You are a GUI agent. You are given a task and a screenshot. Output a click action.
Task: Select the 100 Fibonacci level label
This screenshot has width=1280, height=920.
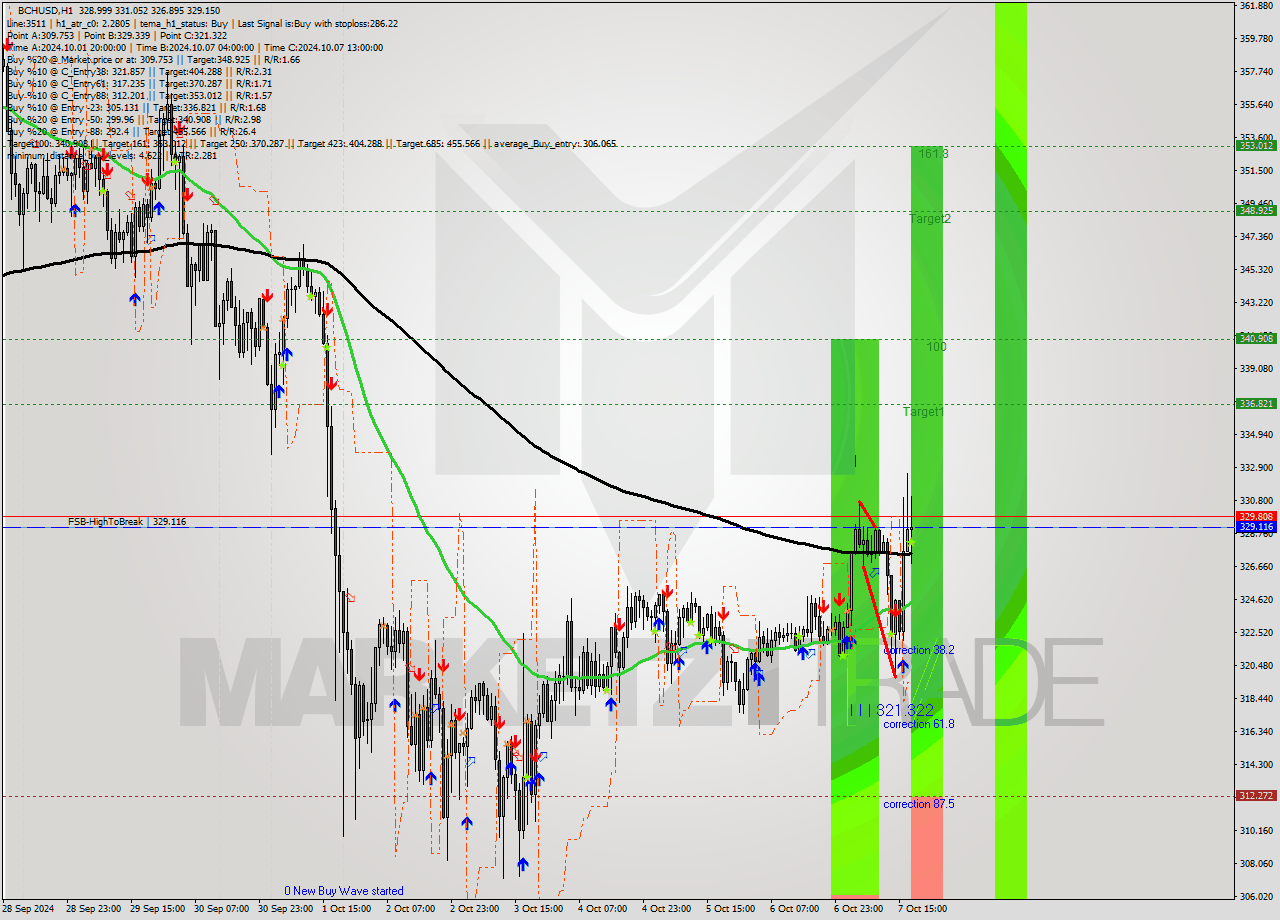point(936,347)
